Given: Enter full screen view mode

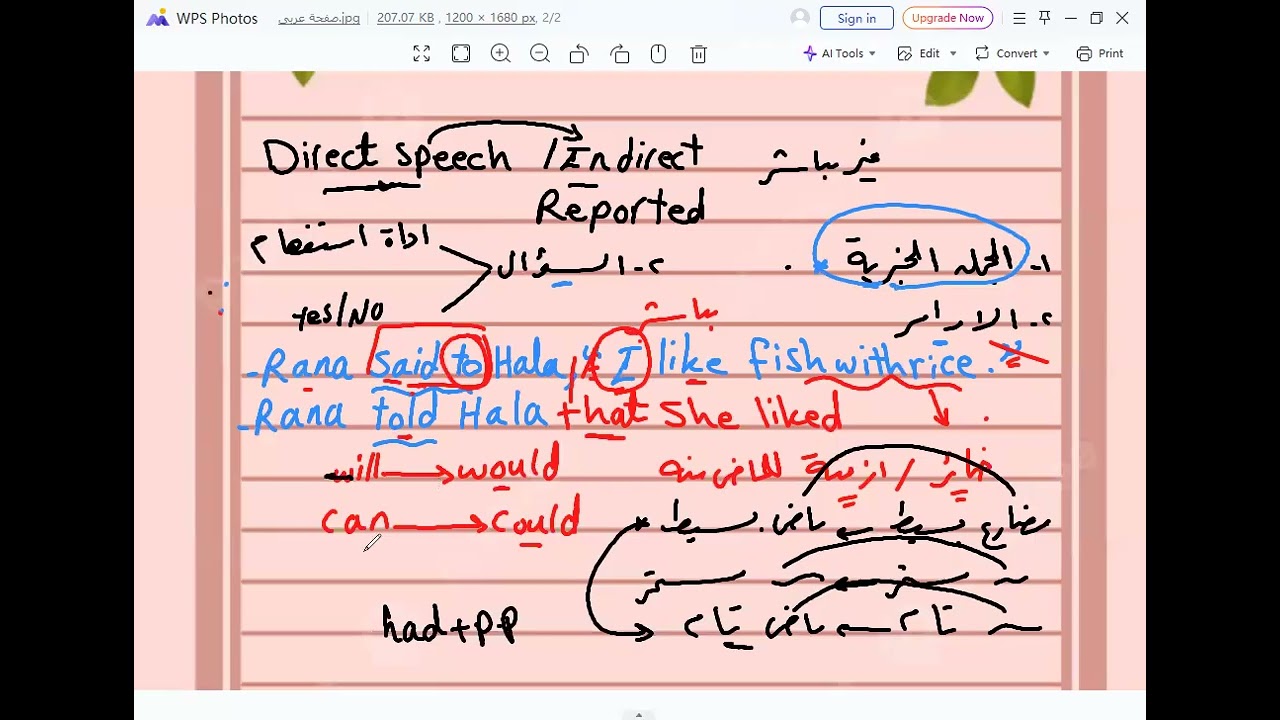Looking at the screenshot, I should (421, 54).
